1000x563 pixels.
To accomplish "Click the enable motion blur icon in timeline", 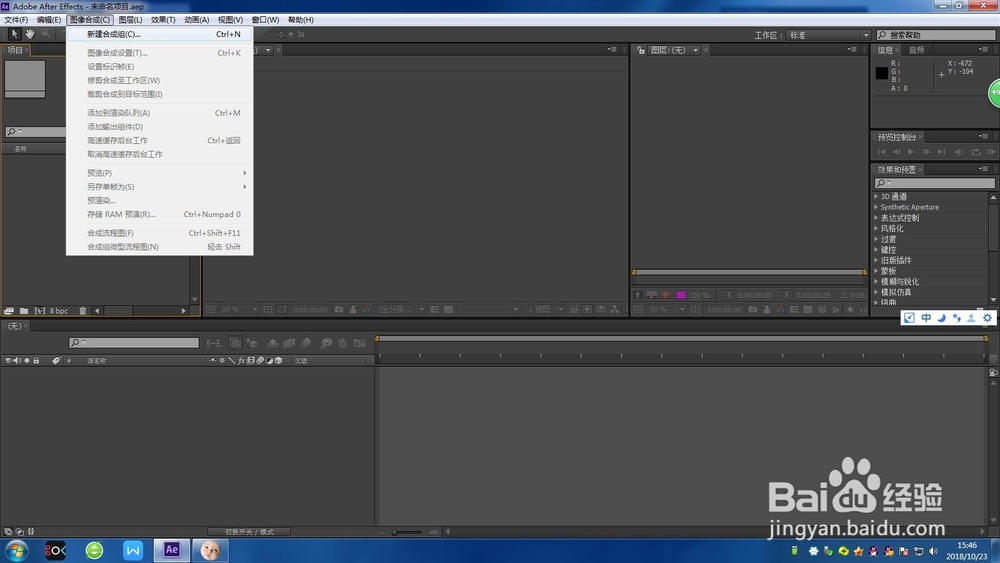I will click(305, 343).
